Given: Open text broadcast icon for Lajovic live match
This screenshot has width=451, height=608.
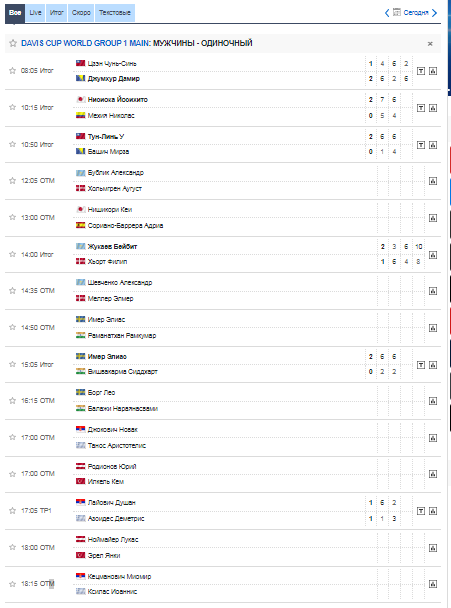Looking at the screenshot, I should [x=421, y=511].
